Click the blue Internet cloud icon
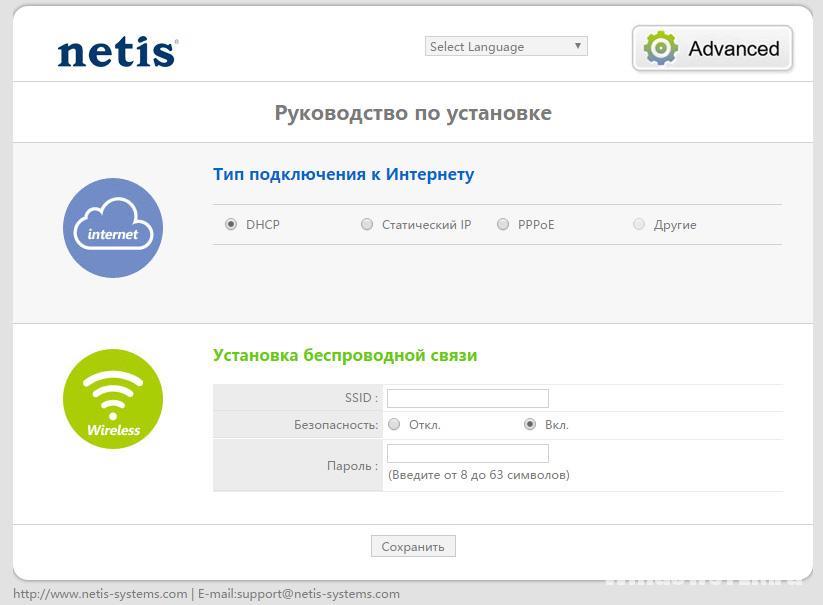Screen dimensions: 823x605 pyautogui.click(x=113, y=228)
